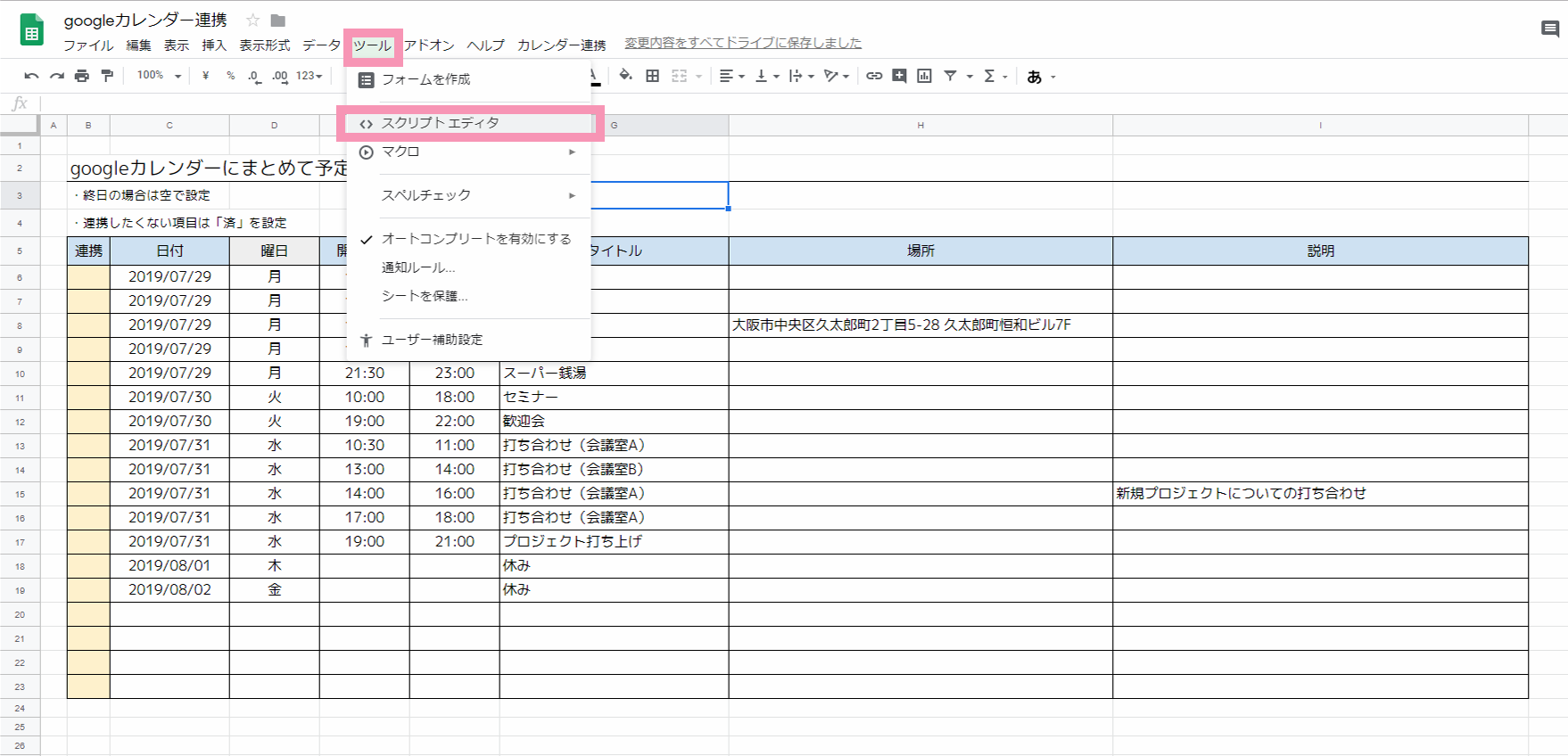Expand the text rotation dropdown arrow

pyautogui.click(x=846, y=77)
